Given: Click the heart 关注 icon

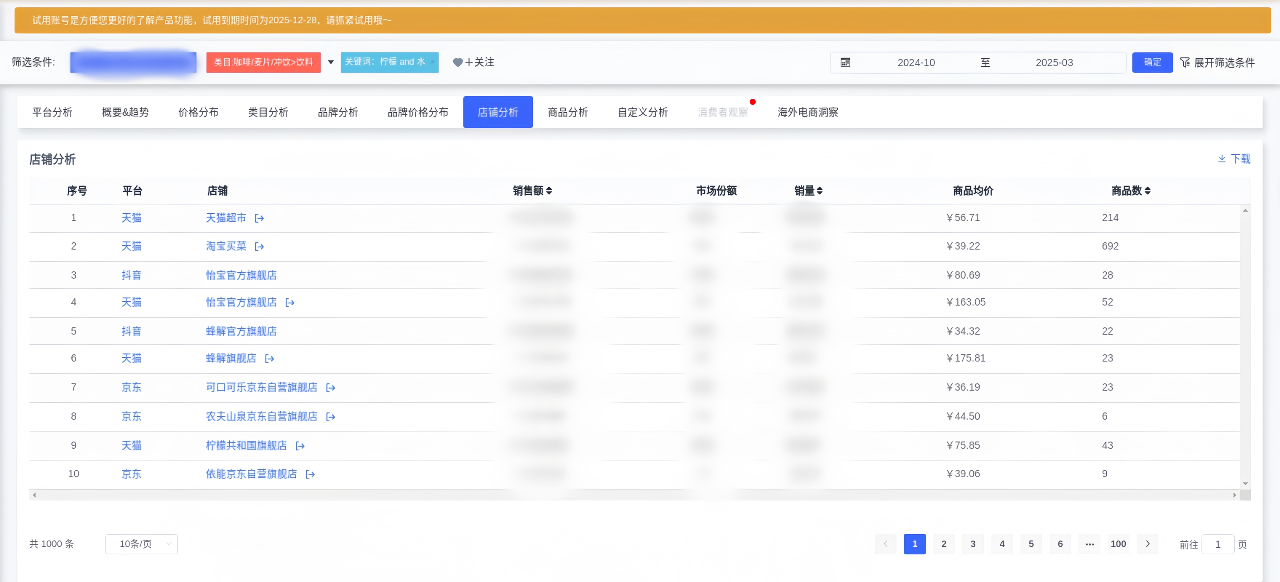Looking at the screenshot, I should point(458,62).
